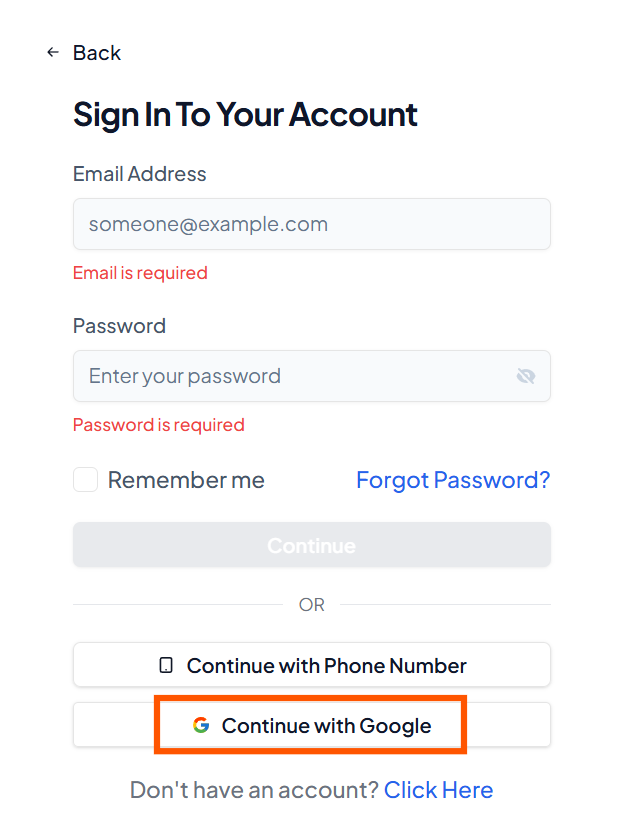Image resolution: width=626 pixels, height=820 pixels.
Task: Click the Email is required error message
Action: pos(140,273)
